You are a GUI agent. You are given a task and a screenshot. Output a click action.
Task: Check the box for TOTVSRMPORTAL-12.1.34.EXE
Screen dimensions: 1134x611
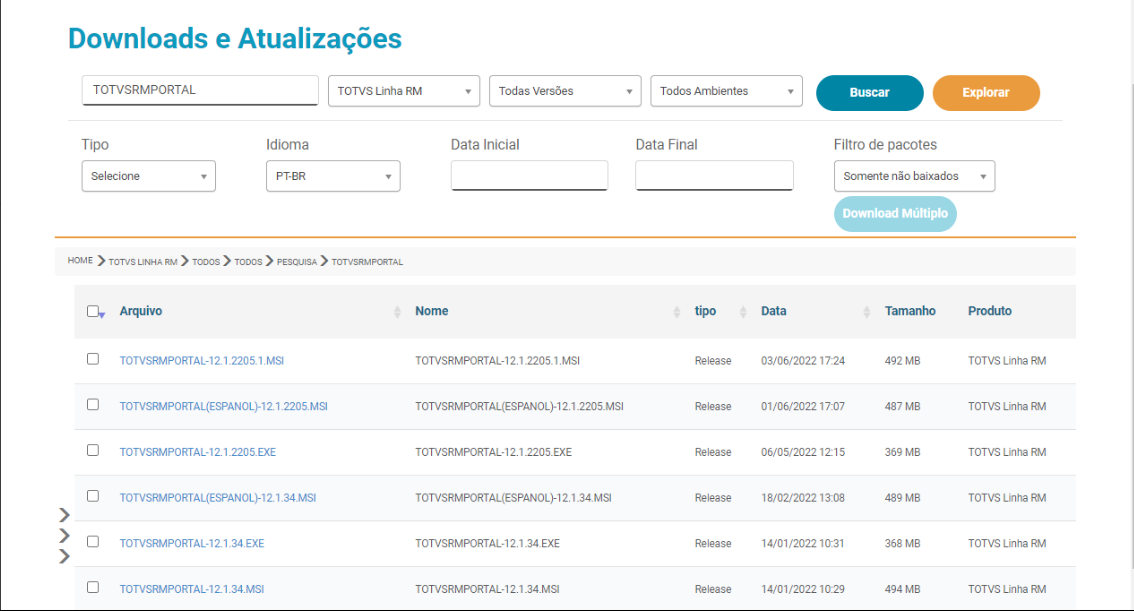[93, 542]
